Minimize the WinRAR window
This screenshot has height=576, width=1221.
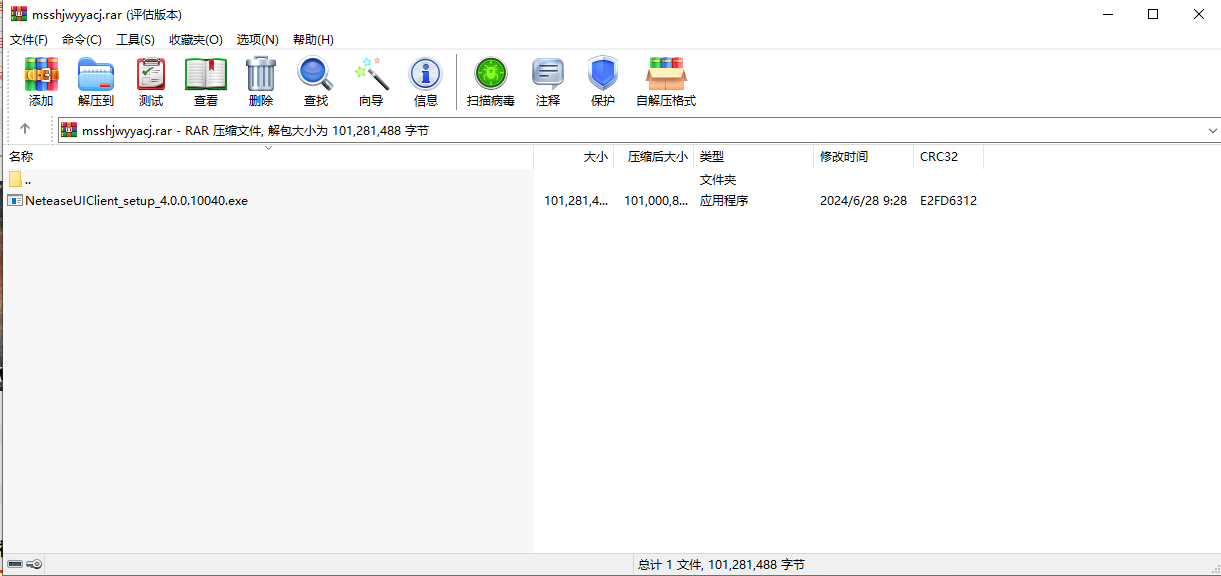[x=1107, y=14]
